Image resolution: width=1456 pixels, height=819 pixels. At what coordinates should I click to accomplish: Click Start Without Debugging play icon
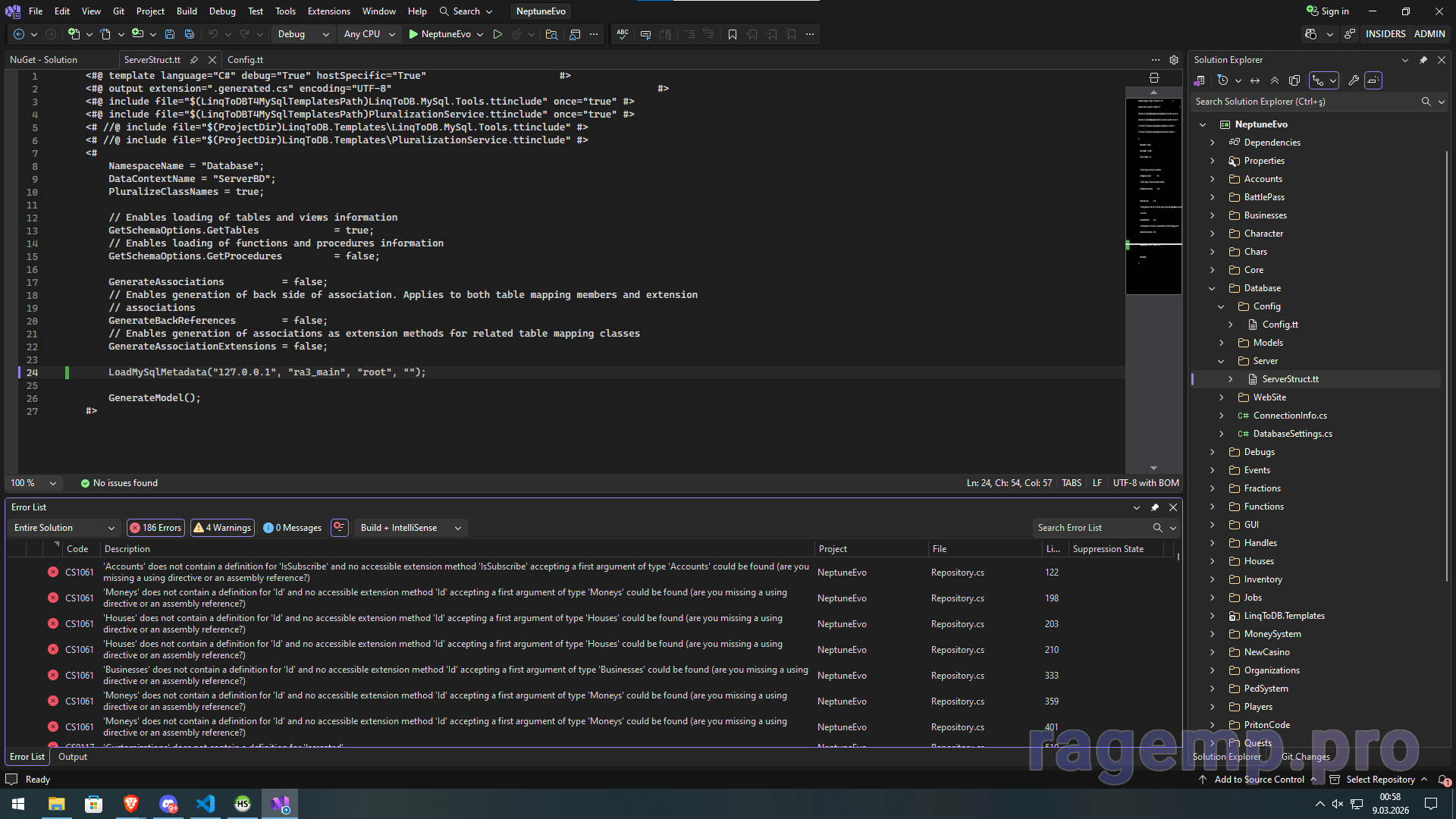[x=497, y=34]
